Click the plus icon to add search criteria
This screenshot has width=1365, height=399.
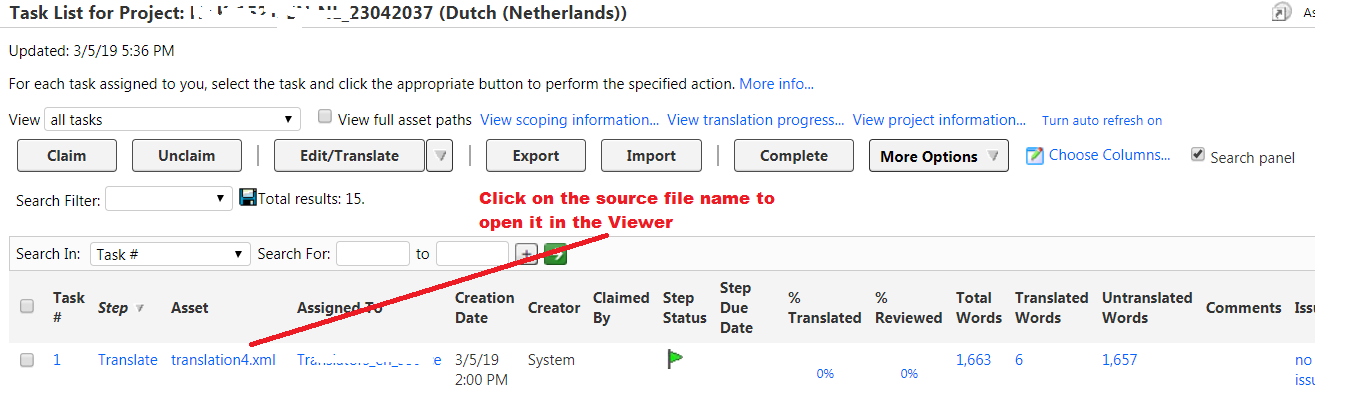click(527, 254)
